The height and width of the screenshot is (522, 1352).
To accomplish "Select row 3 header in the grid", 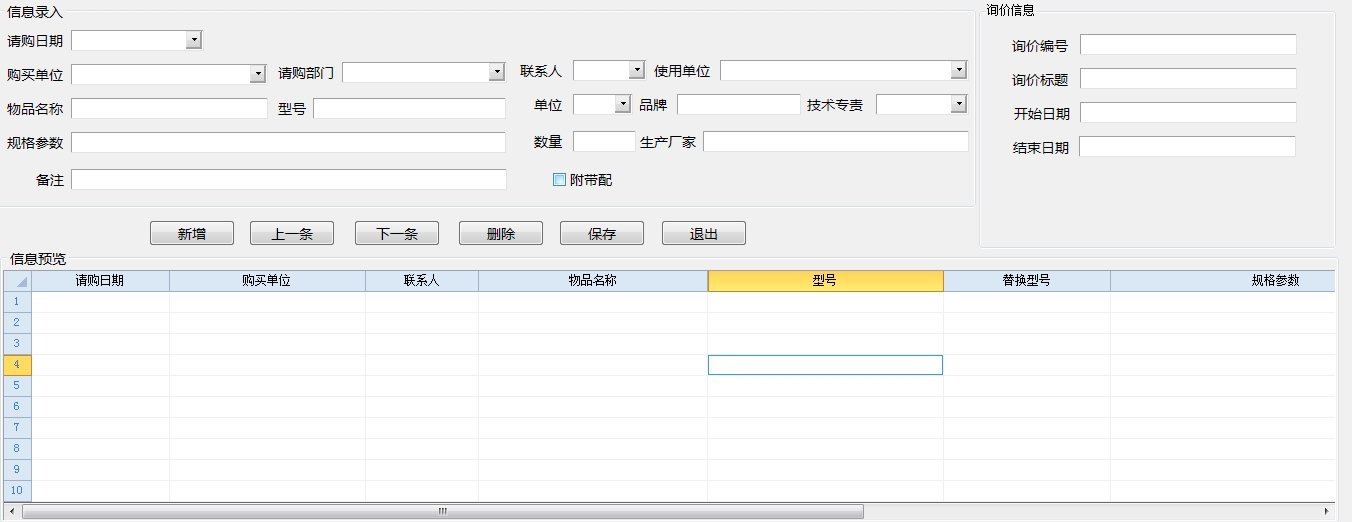I will coord(17,344).
